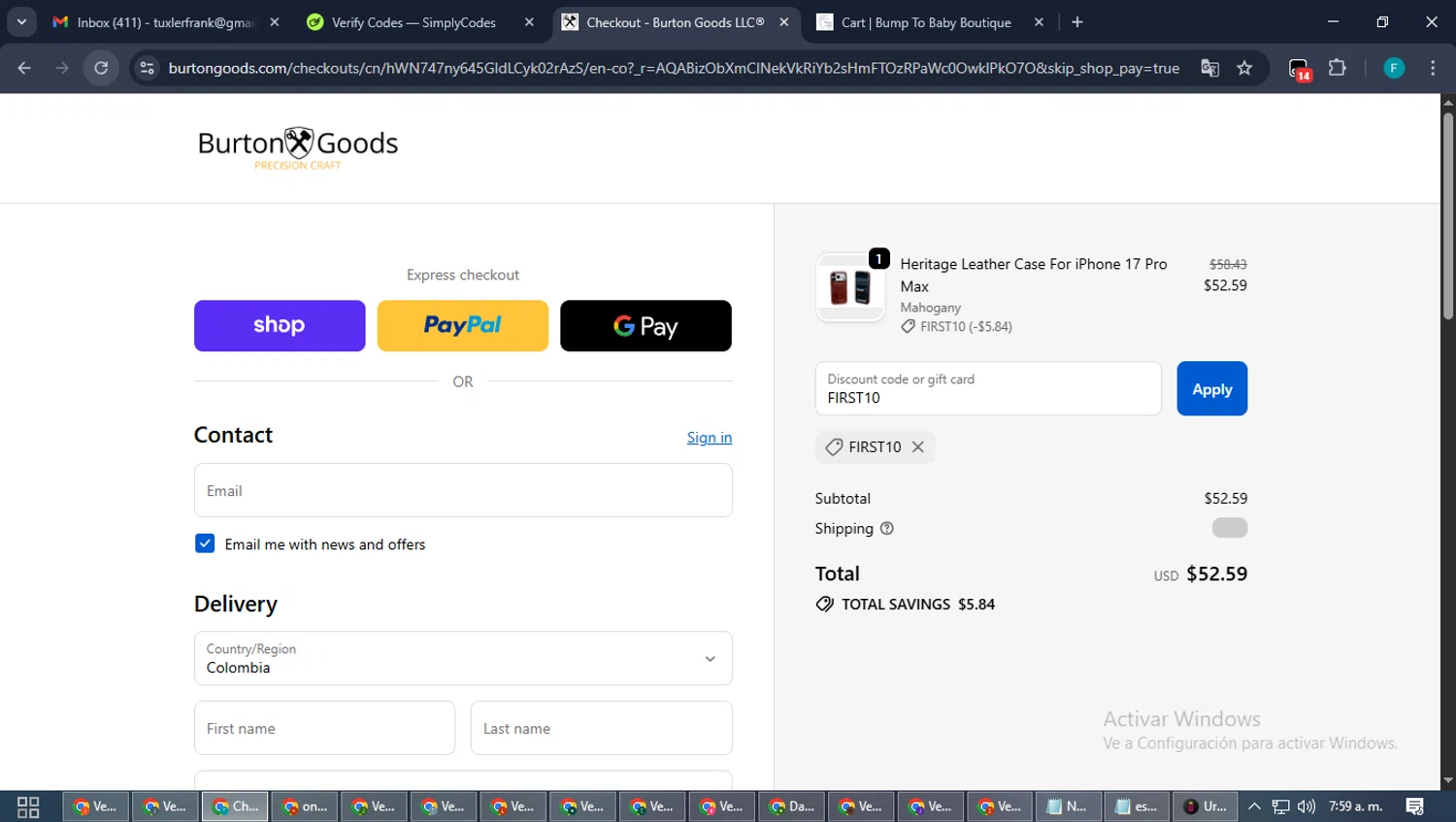This screenshot has width=1456, height=822.
Task: Open the Google Translate page icon
Action: click(1209, 68)
